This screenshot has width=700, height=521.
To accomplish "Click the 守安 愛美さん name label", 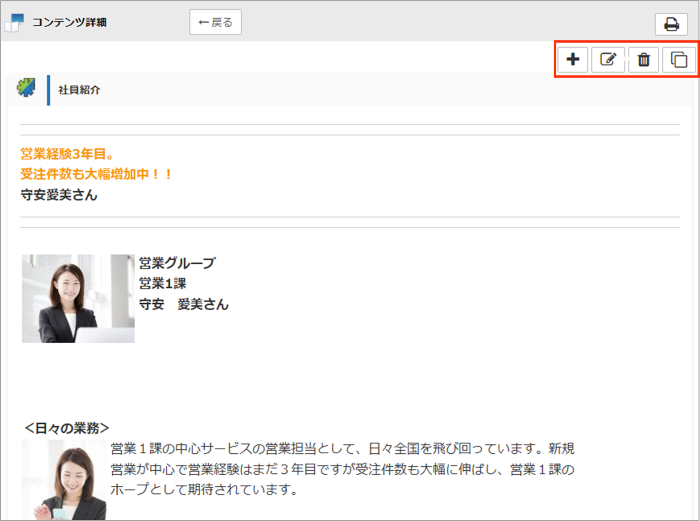I will coord(183,304).
